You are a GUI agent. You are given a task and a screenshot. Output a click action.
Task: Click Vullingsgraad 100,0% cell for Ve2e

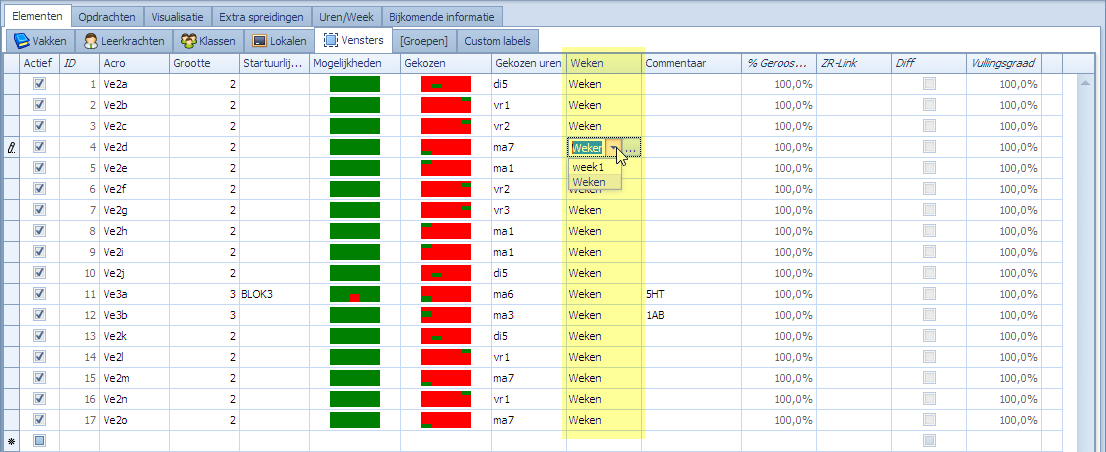[x=1004, y=169]
